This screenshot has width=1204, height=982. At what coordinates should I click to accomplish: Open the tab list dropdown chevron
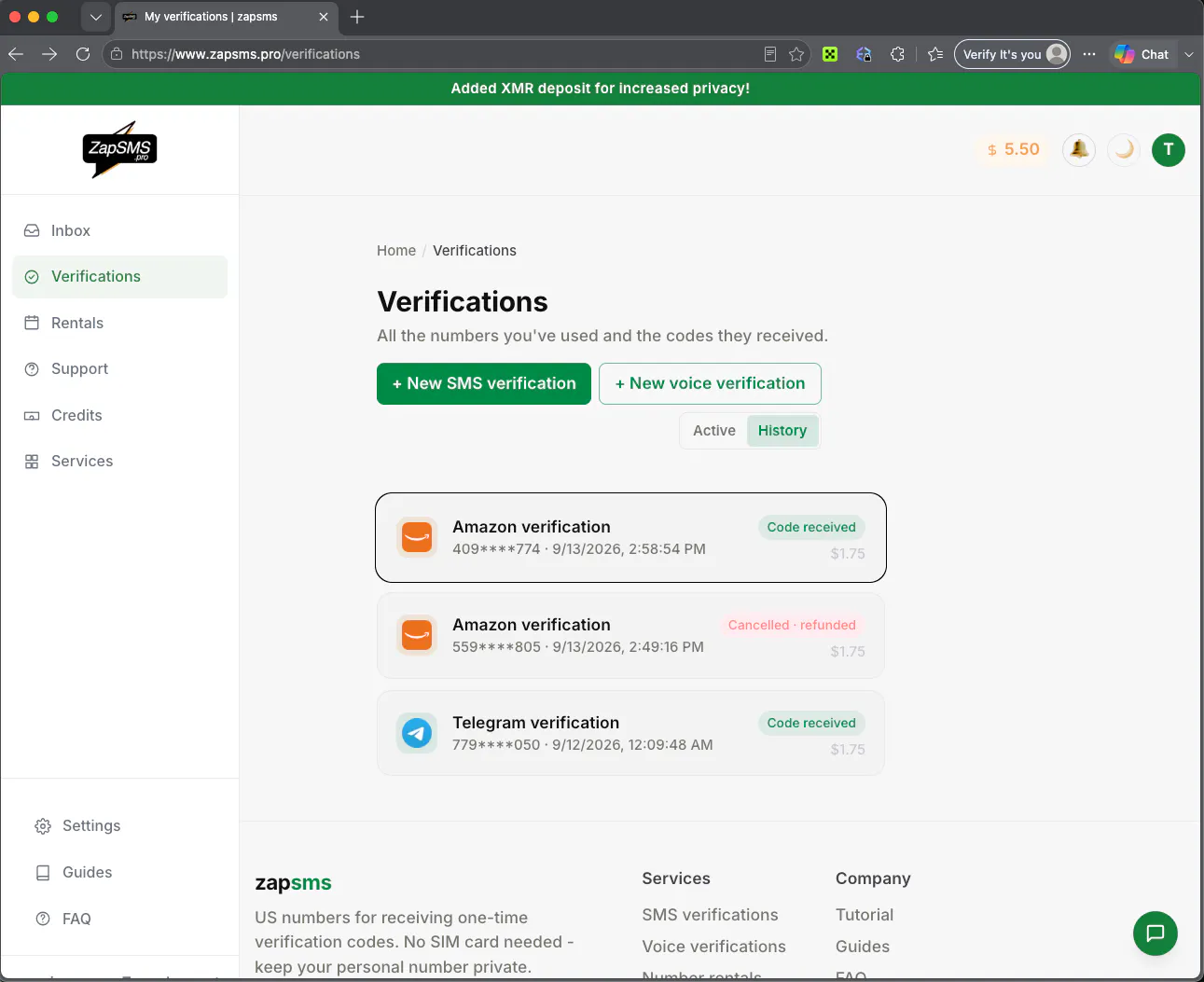[x=95, y=17]
